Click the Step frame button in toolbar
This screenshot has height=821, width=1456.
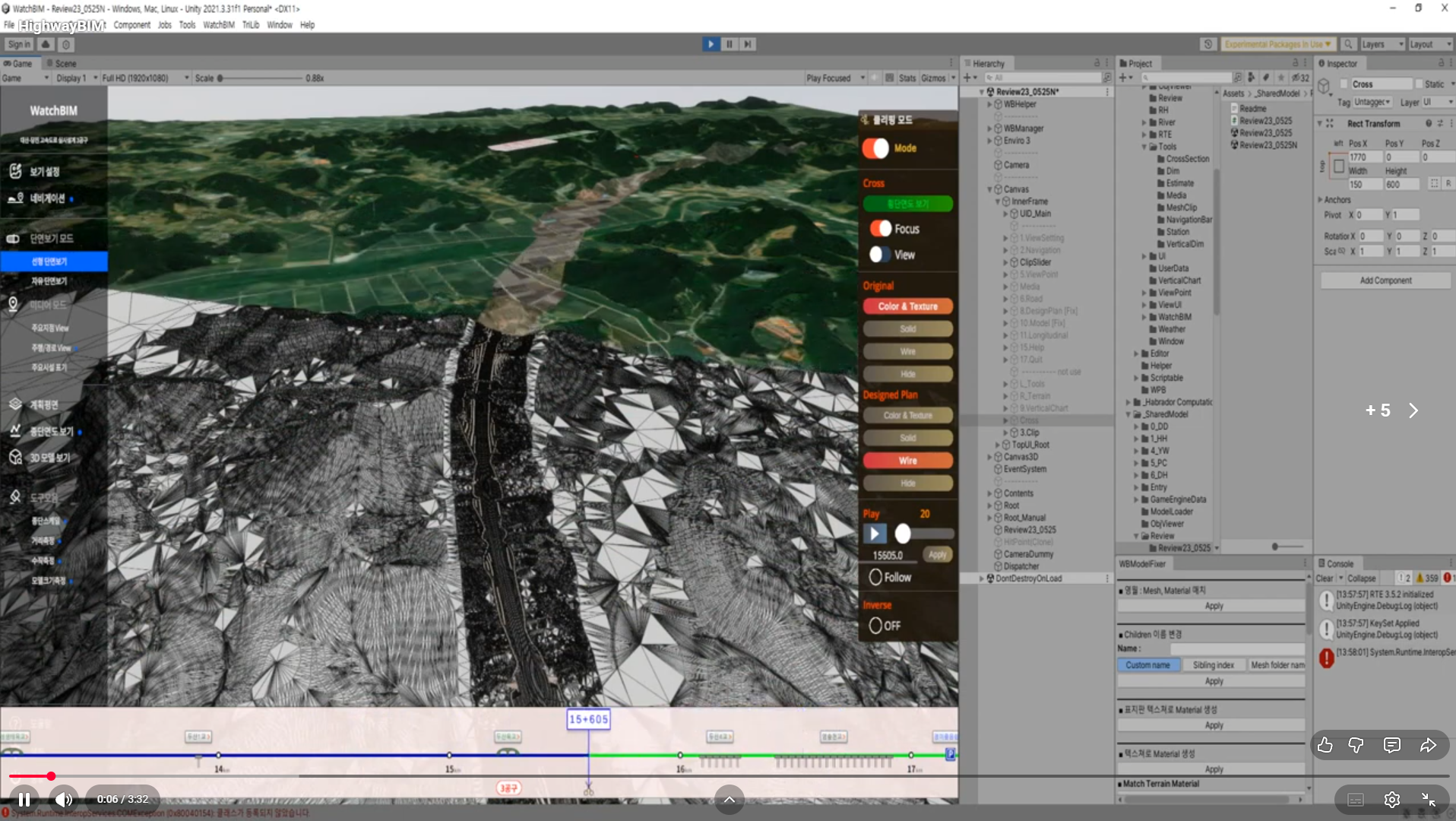pos(748,44)
